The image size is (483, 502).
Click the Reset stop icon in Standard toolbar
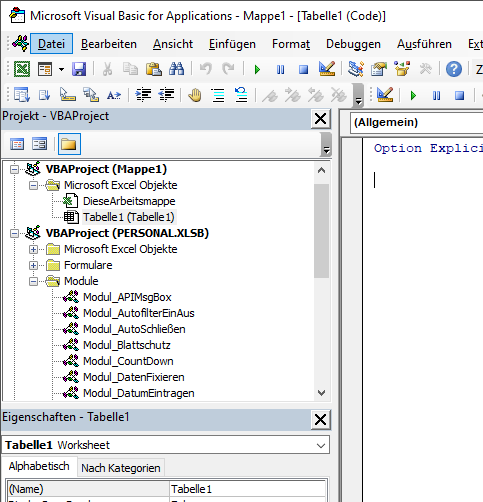tap(303, 70)
